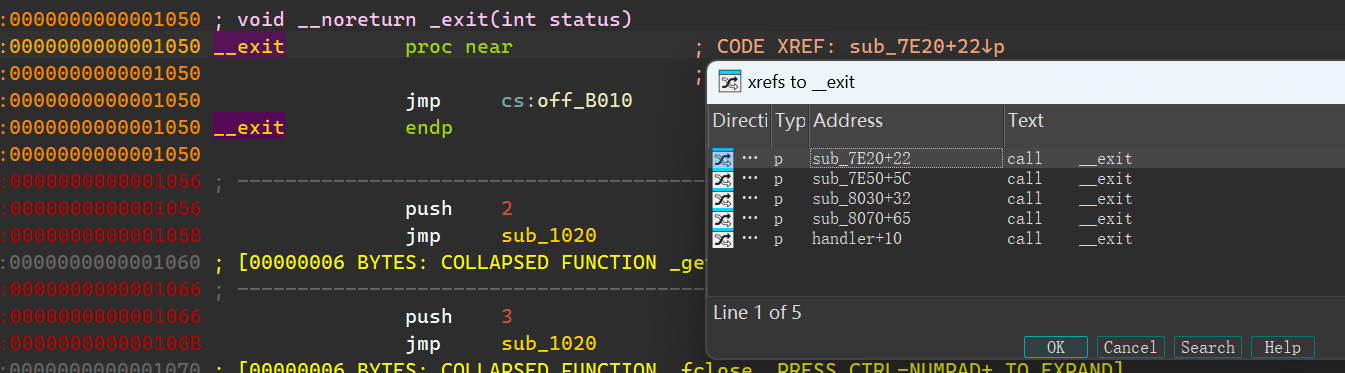Click xref icon beside sub_8030+32 row

coord(722,198)
